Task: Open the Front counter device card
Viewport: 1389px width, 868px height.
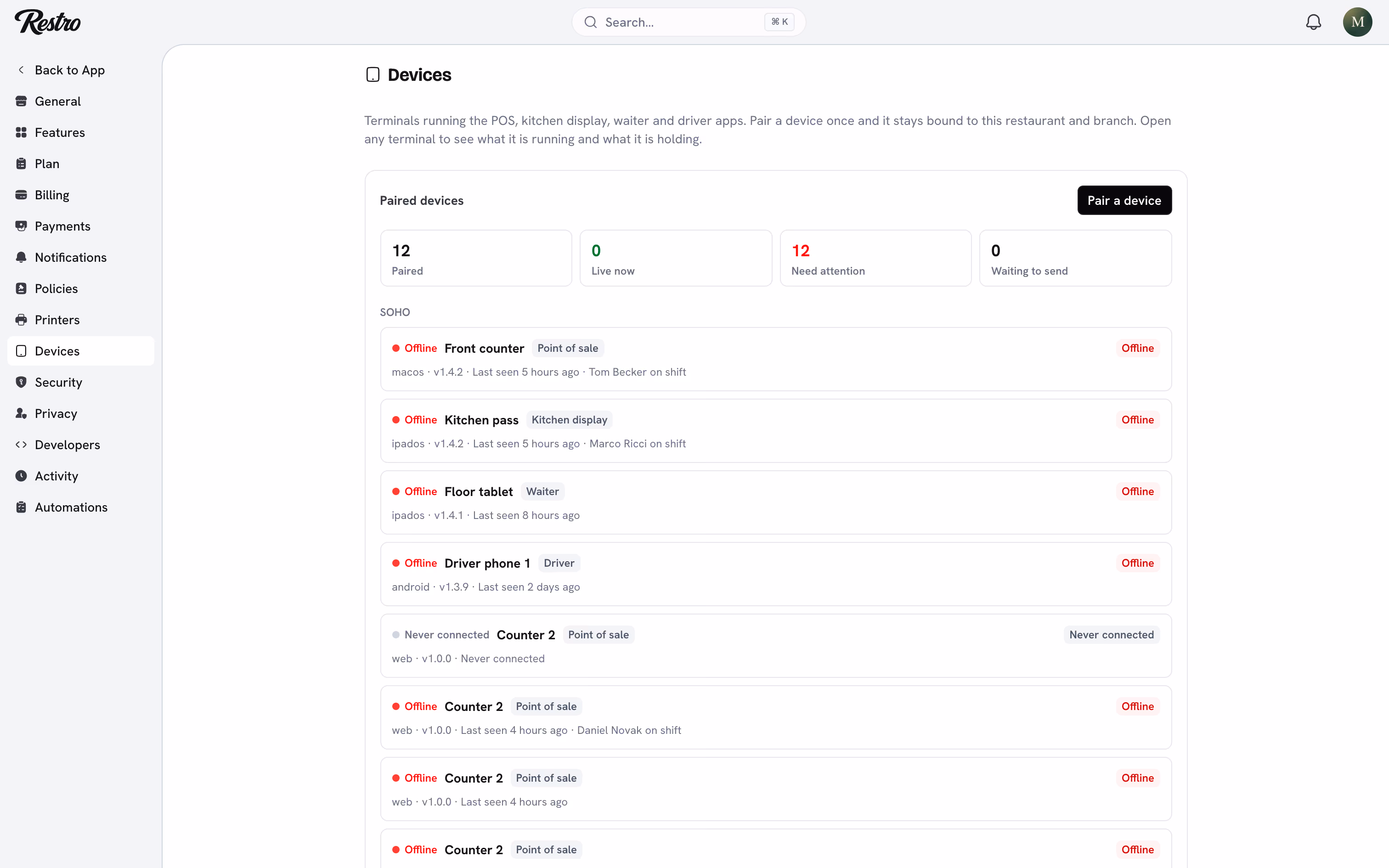Action: pos(776,359)
